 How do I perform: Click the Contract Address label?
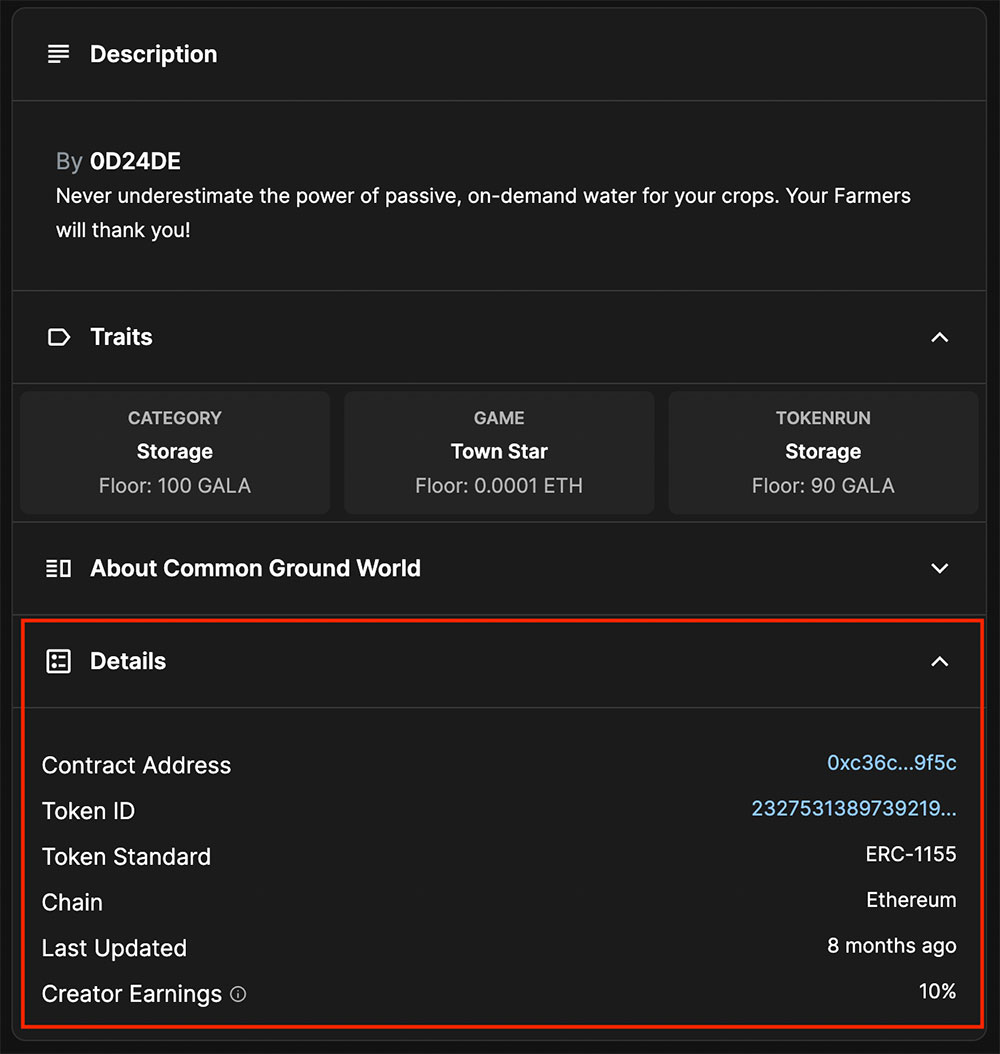[136, 766]
